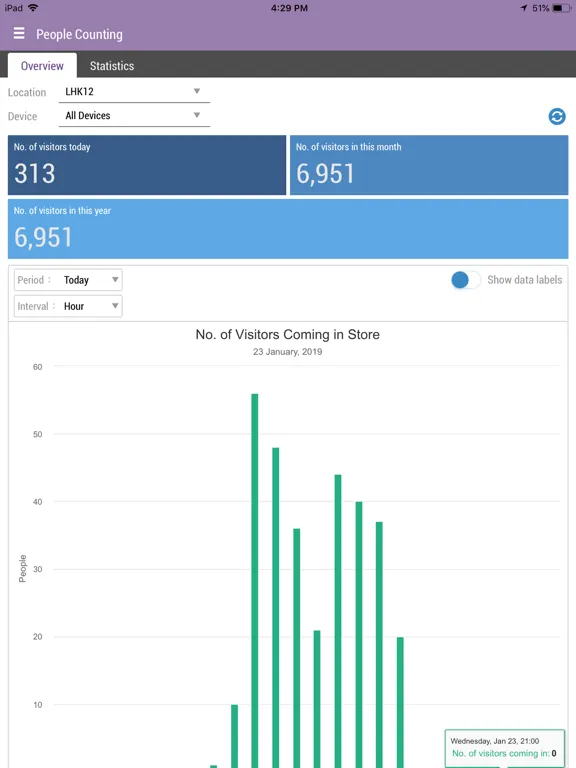Click the 4:29 PM clock in status bar
Image resolution: width=576 pixels, height=768 pixels.
tap(289, 8)
